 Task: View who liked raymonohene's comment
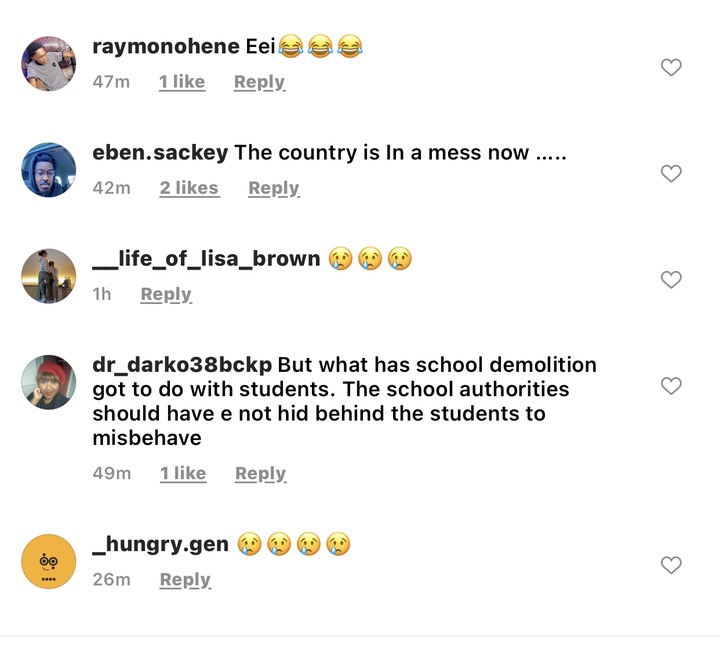pos(182,82)
